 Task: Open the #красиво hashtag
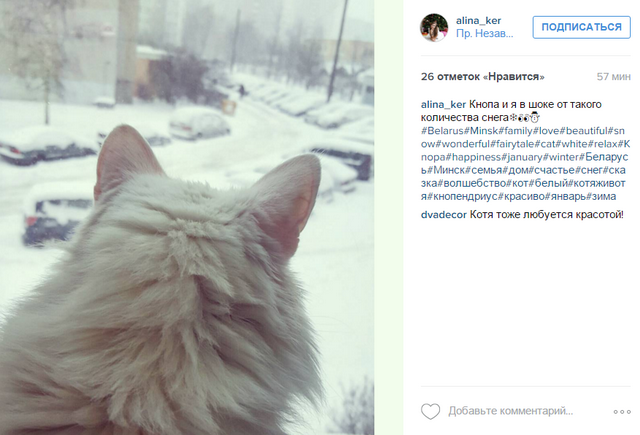521,196
